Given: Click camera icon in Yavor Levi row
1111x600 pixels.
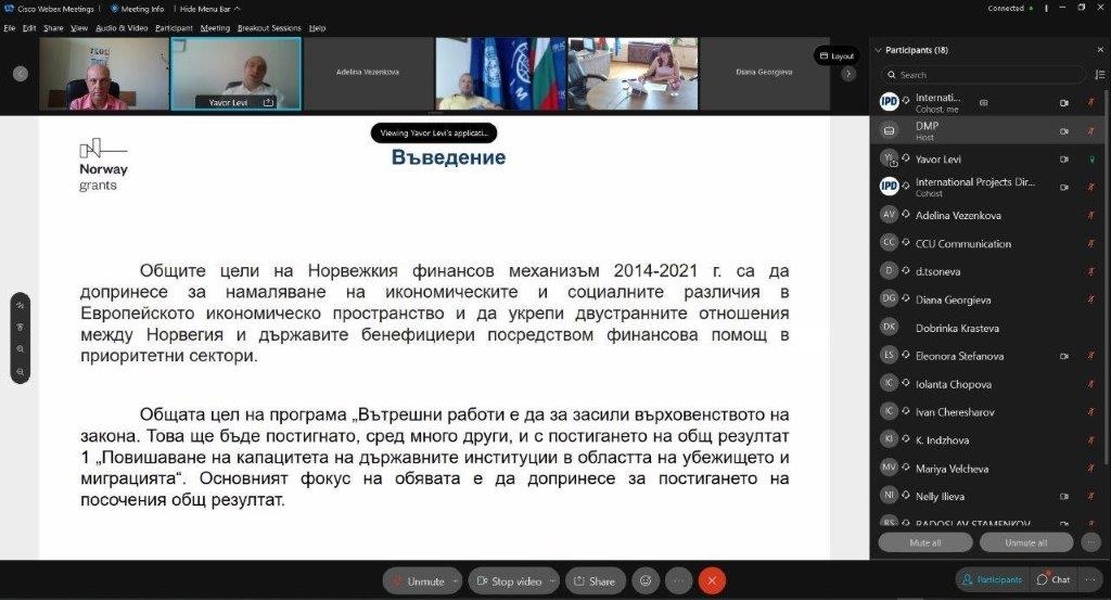Looking at the screenshot, I should pyautogui.click(x=1064, y=159).
